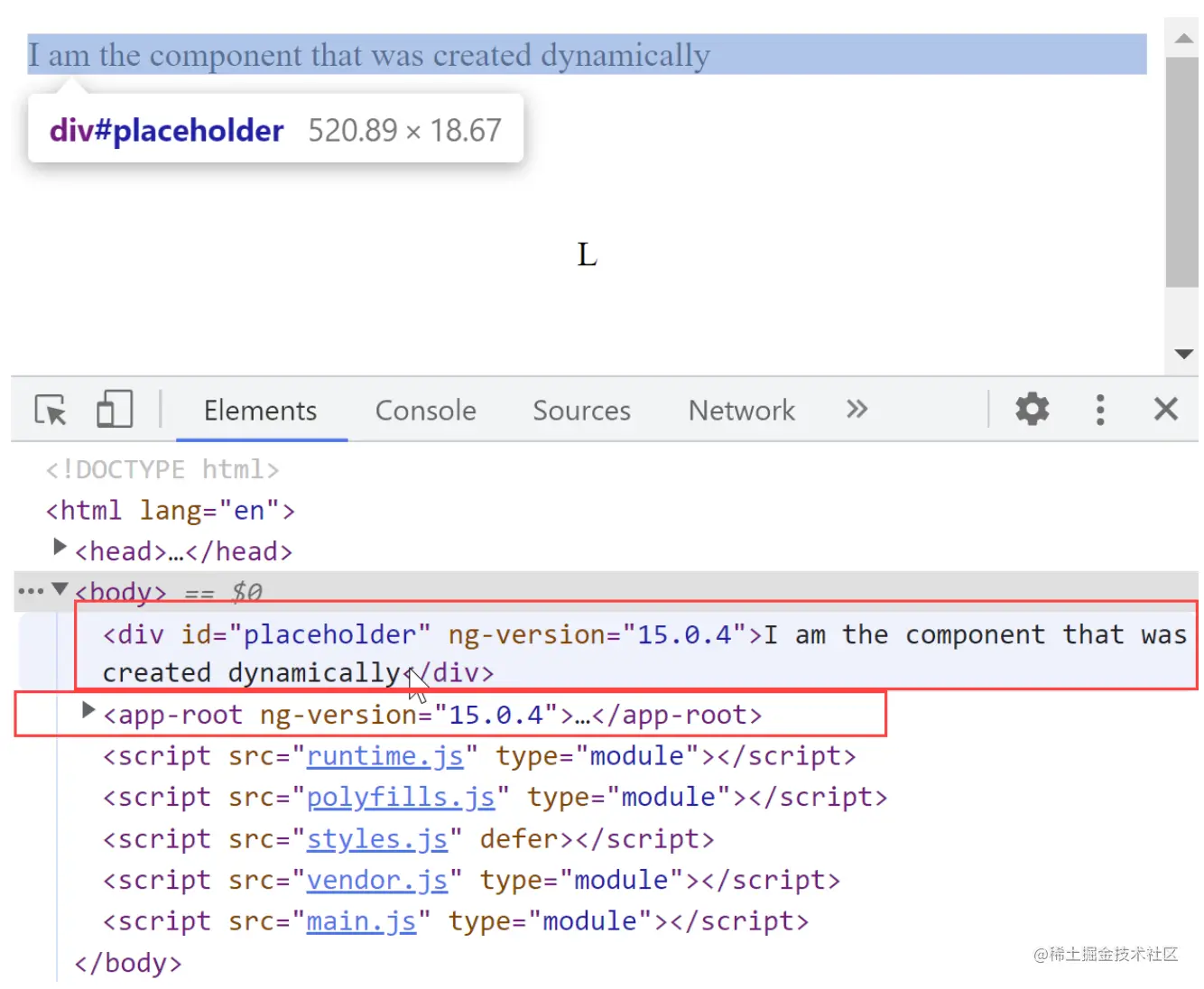Open the polyfills.js script link
The width and height of the screenshot is (1204, 989).
coord(401,798)
